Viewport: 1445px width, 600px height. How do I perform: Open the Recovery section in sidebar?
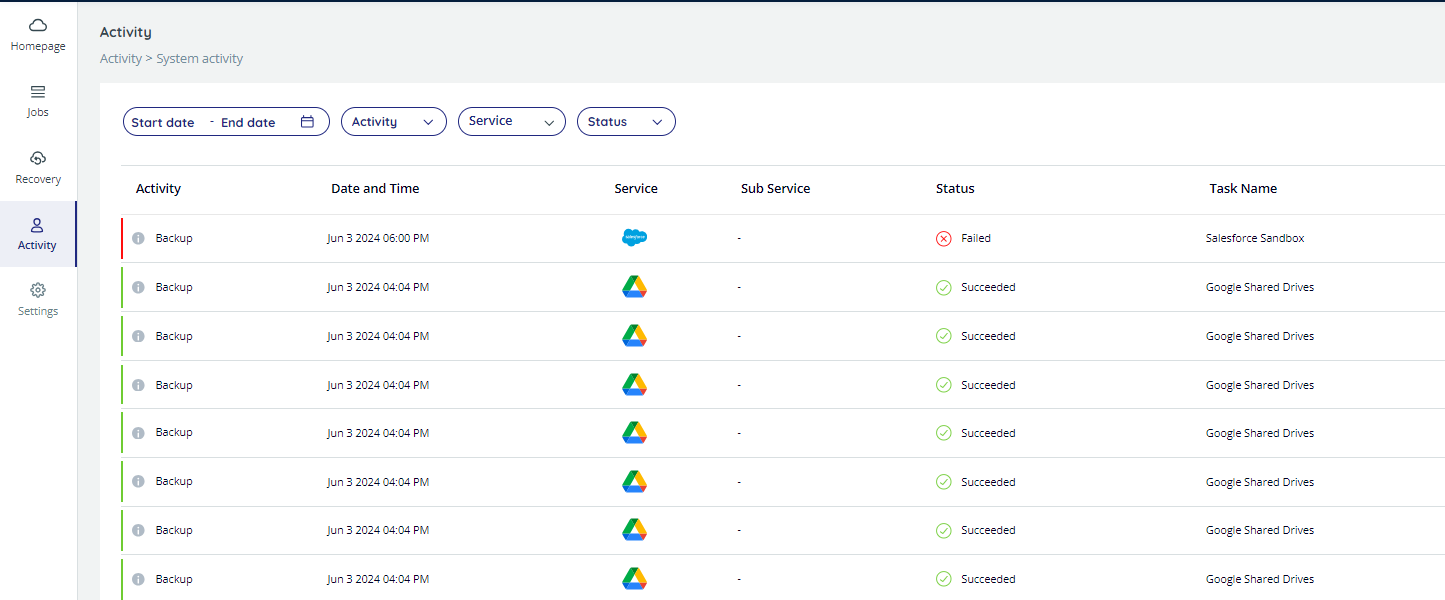click(38, 167)
